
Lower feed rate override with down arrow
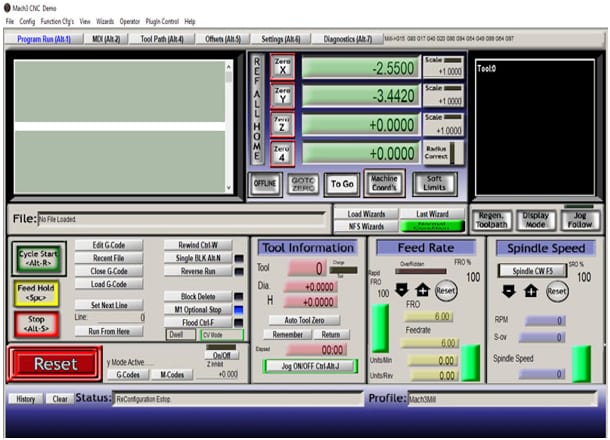click(x=401, y=289)
